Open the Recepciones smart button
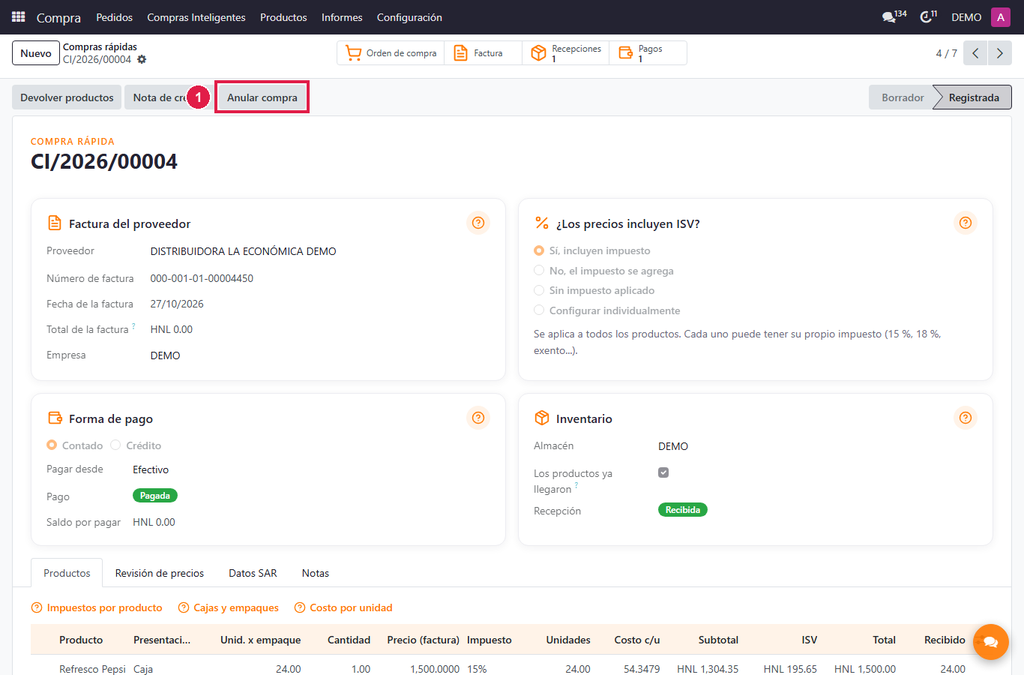The width and height of the screenshot is (1024, 675). coord(566,53)
